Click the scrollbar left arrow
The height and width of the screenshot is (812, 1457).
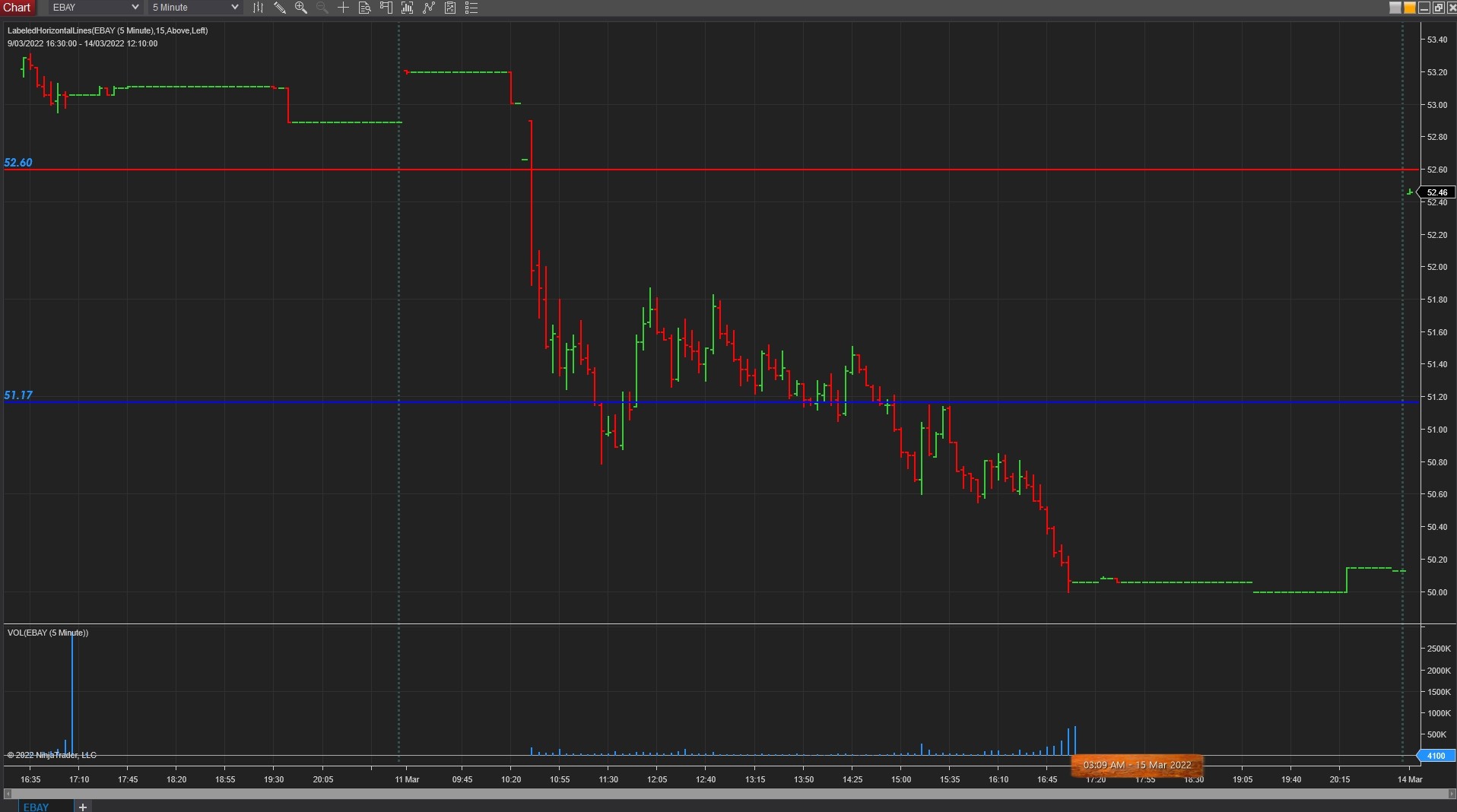pos(8,794)
